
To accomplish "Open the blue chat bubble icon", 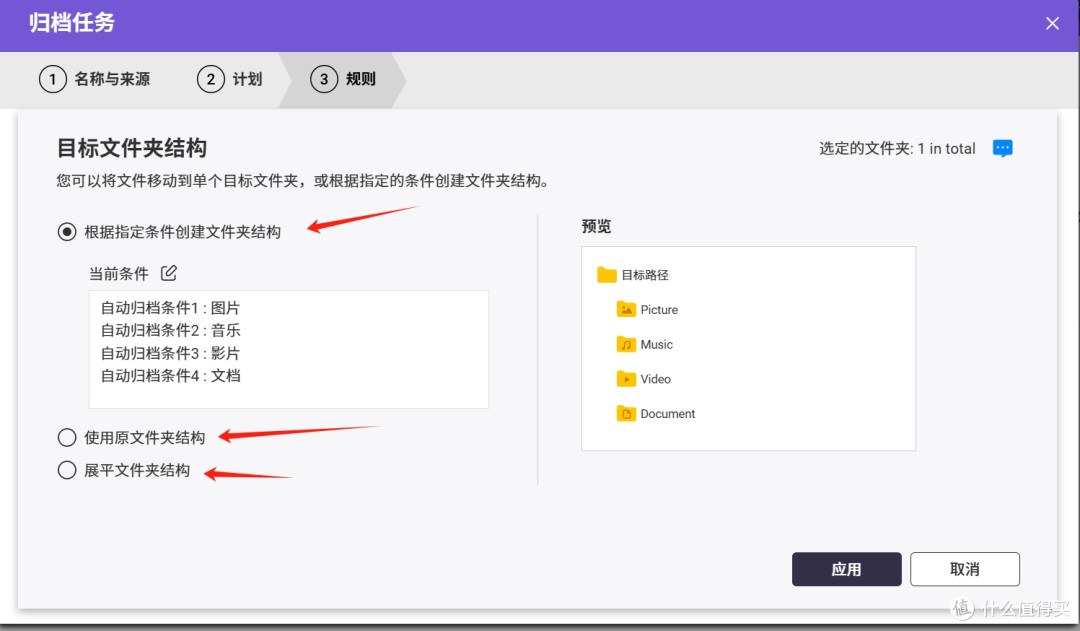I will click(x=1002, y=148).
